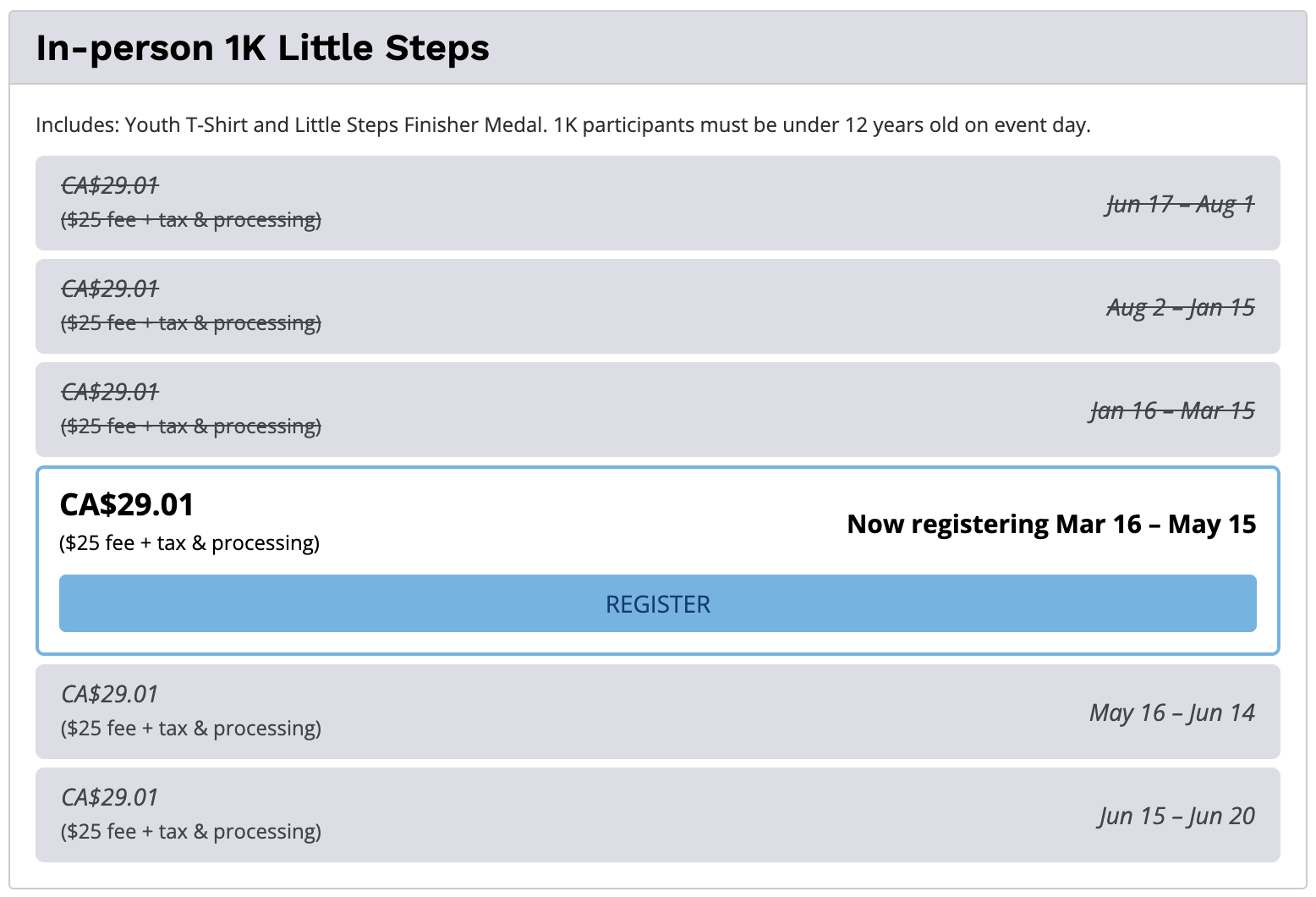This screenshot has width=1316, height=897.
Task: Click the Now registering Mar 16 – May 15 label
Action: pos(1051,525)
